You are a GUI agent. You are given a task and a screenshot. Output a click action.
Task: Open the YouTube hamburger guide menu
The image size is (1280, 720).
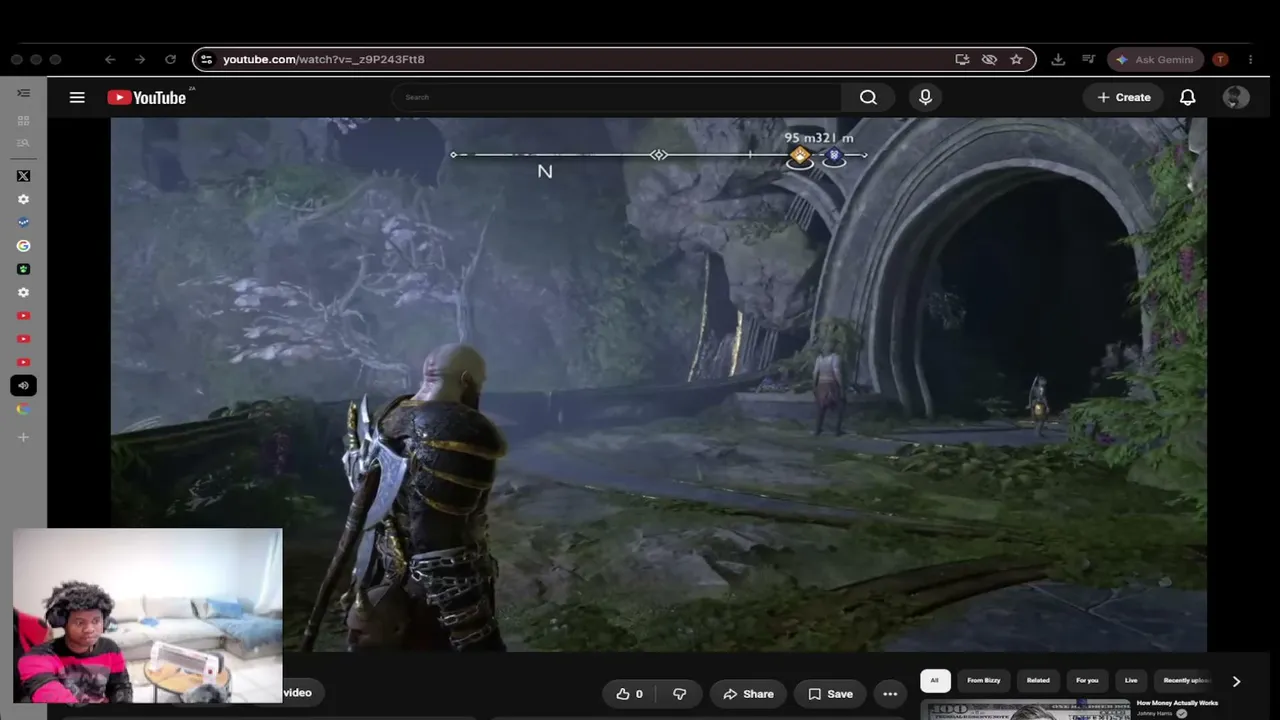[77, 97]
